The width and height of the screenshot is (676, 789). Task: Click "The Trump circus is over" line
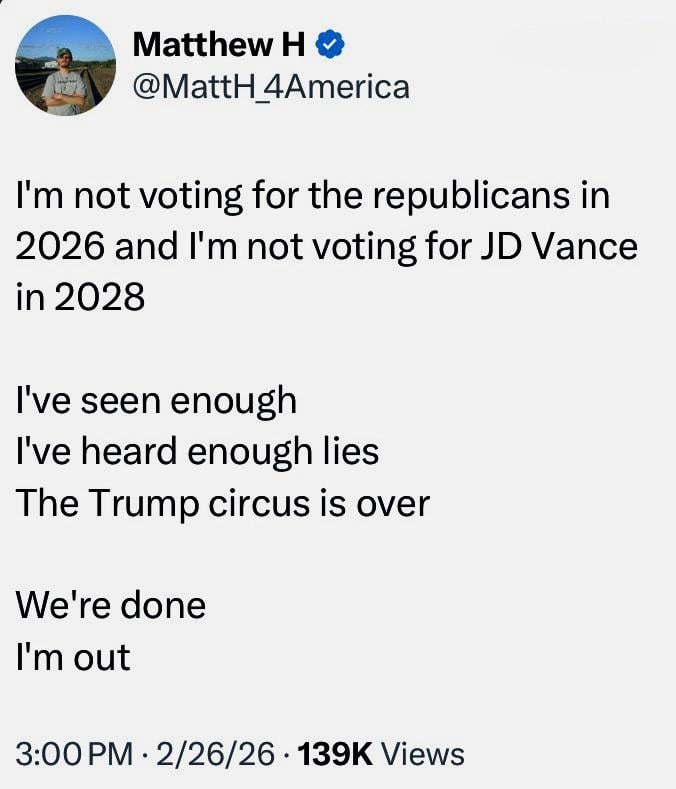click(222, 503)
